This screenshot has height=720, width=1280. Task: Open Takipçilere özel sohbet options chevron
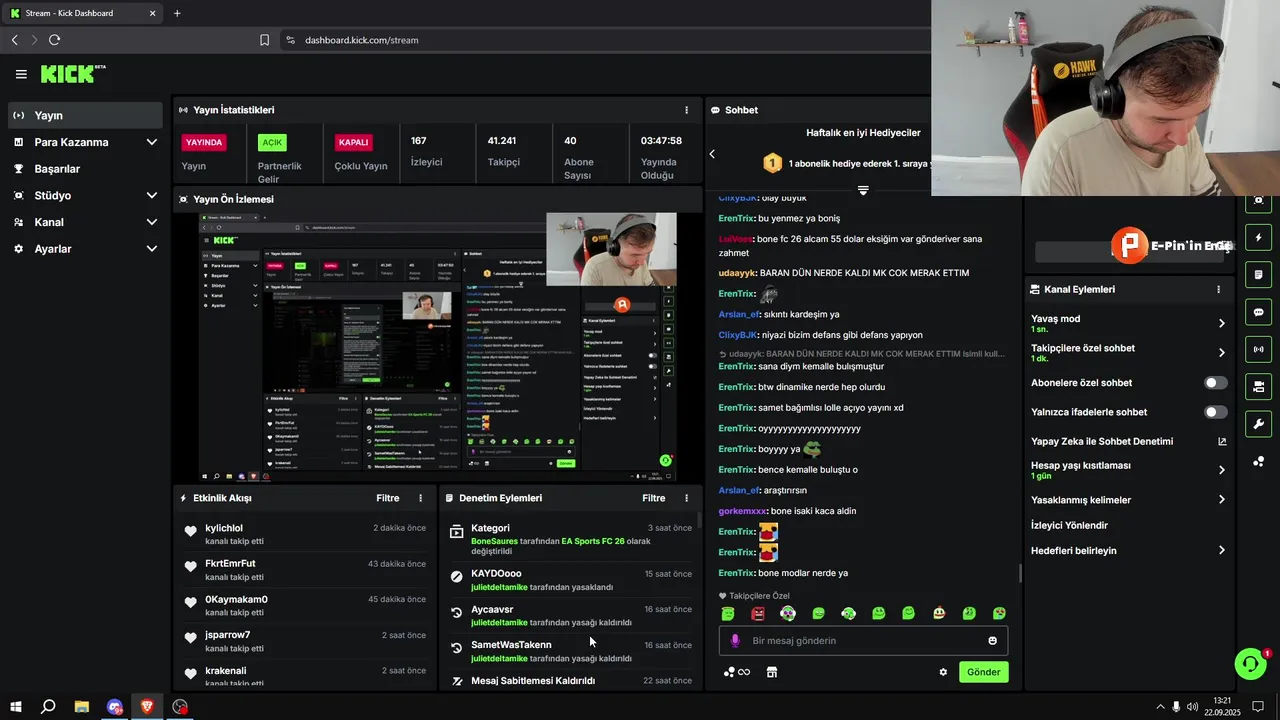tap(1222, 353)
